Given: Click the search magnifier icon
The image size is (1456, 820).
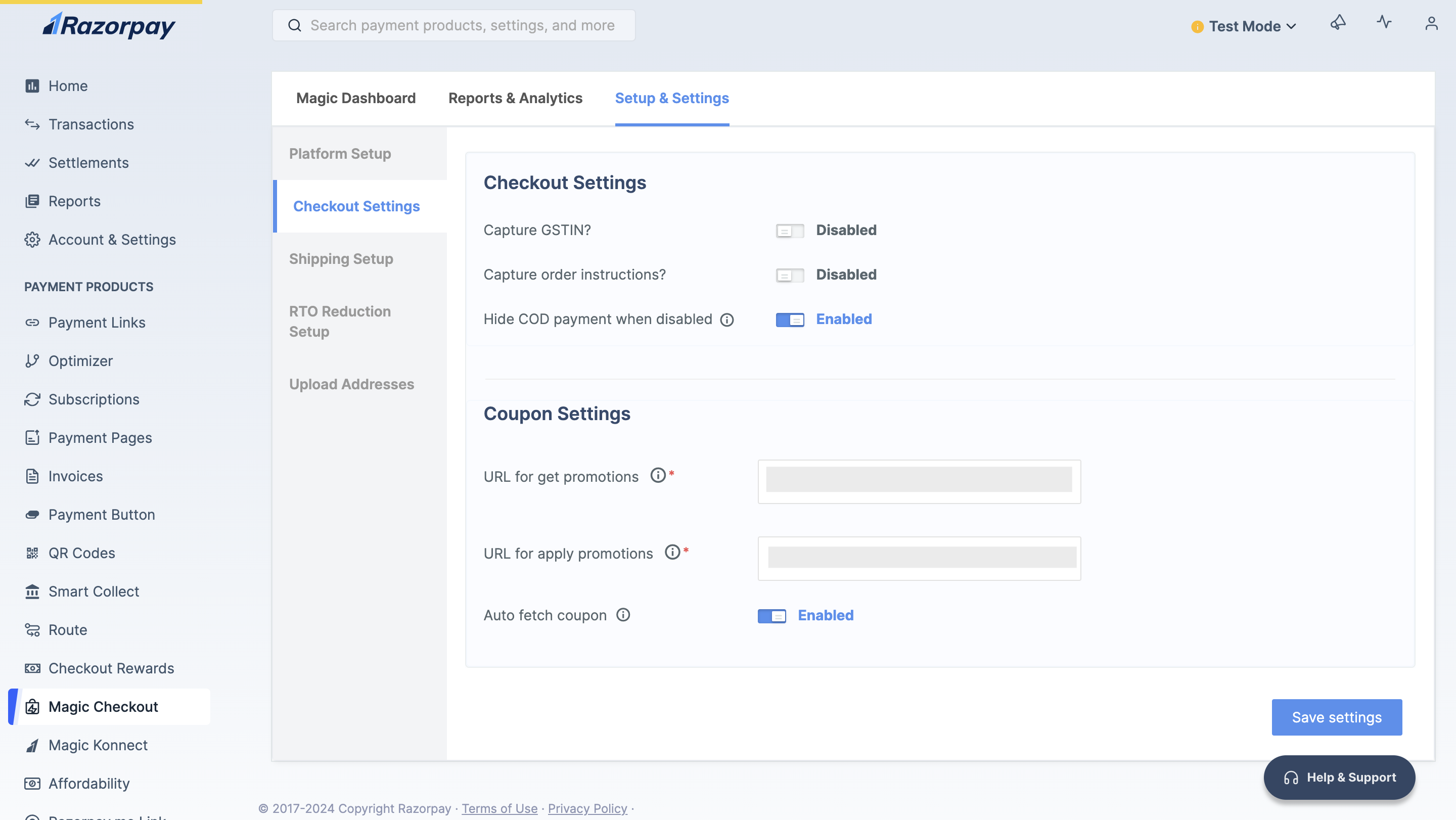Looking at the screenshot, I should tap(294, 25).
